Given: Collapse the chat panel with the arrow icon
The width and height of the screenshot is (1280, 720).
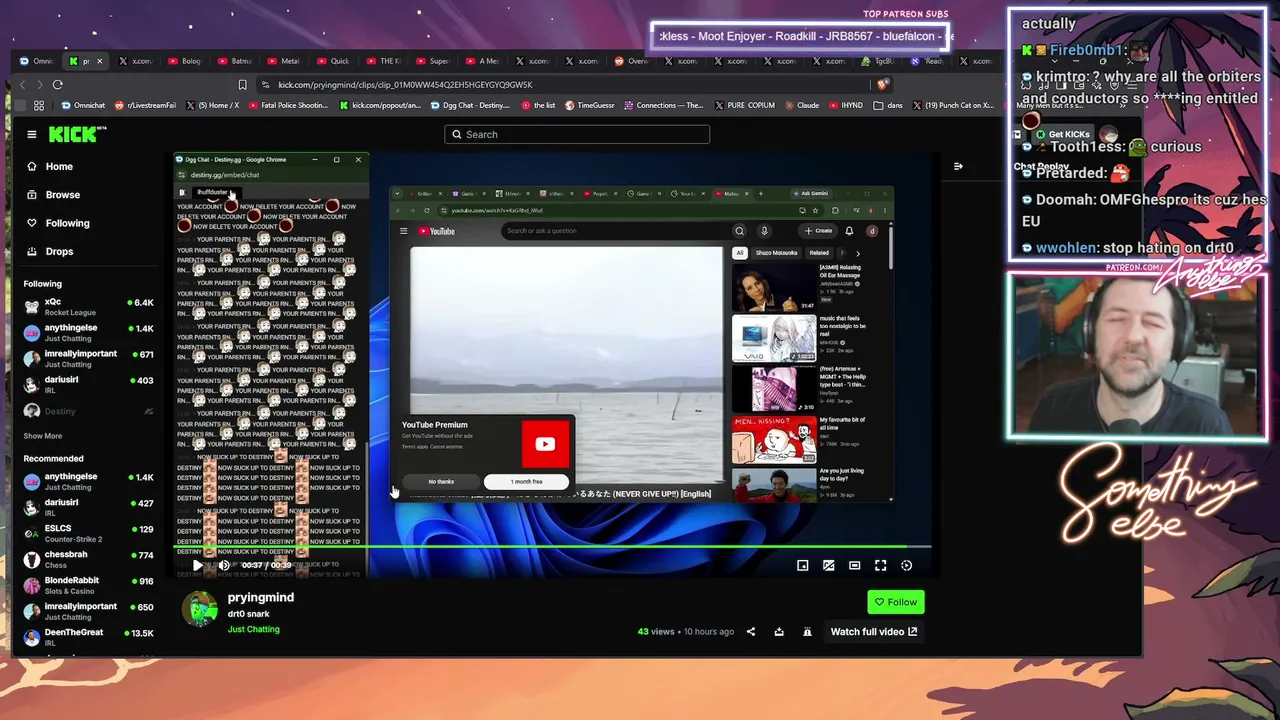Looking at the screenshot, I should tap(958, 166).
